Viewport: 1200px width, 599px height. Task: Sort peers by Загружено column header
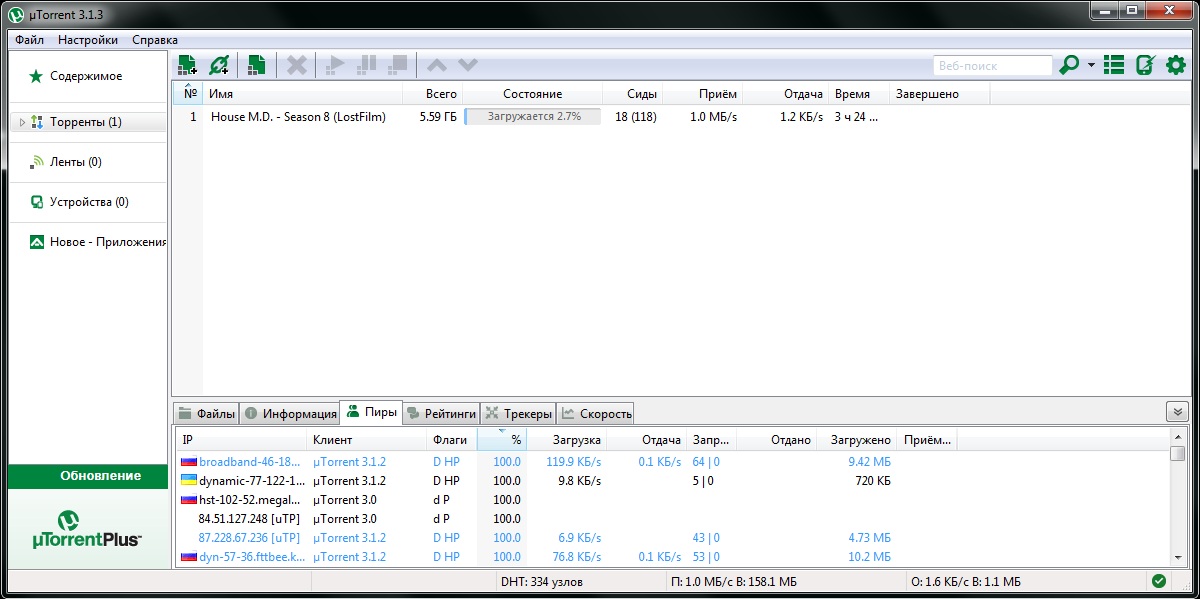point(856,440)
